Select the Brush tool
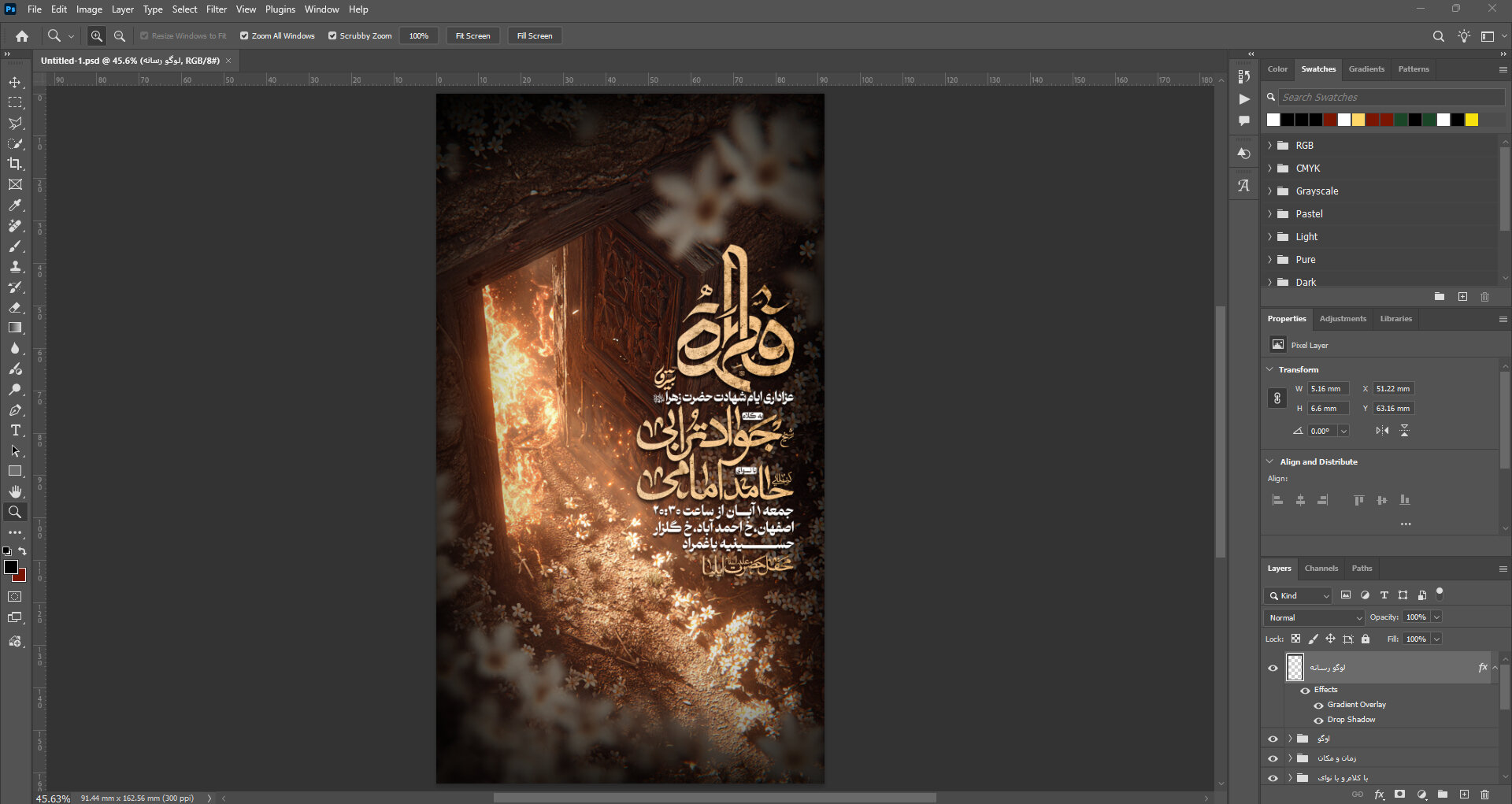This screenshot has height=804, width=1512. coord(15,246)
